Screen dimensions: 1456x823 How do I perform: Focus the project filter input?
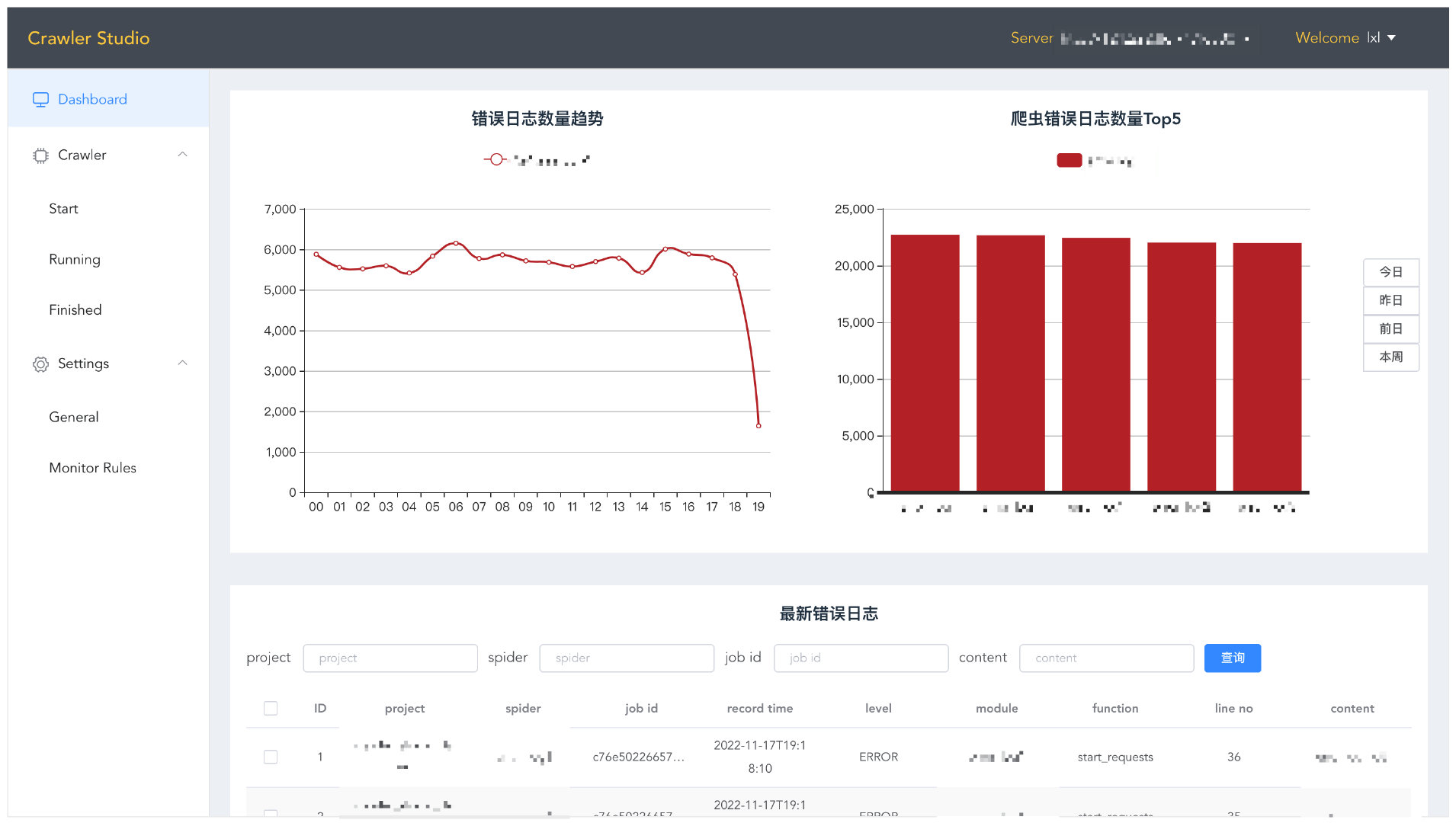tap(390, 658)
